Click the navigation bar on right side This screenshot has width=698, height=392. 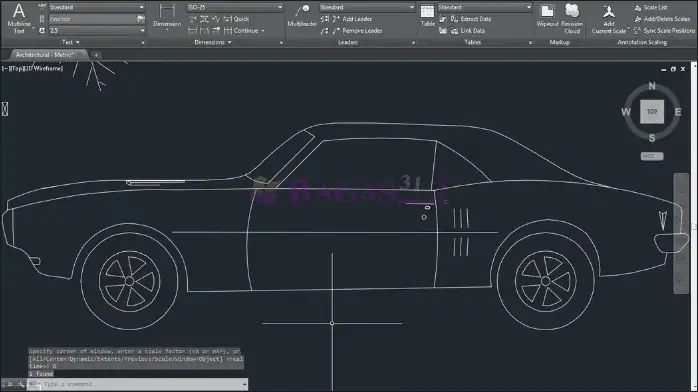click(x=681, y=234)
